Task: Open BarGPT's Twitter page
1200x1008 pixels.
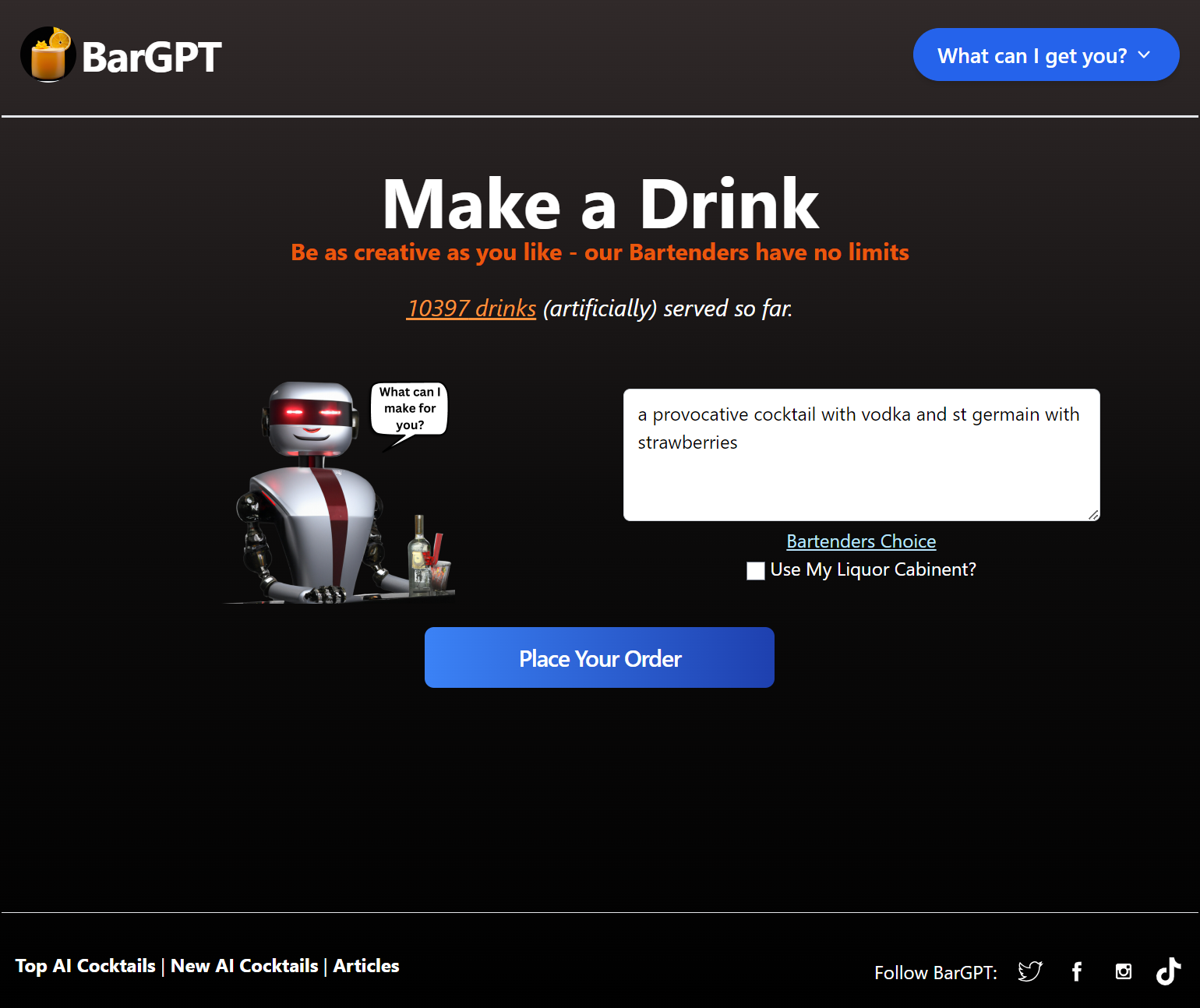Action: click(x=1029, y=971)
